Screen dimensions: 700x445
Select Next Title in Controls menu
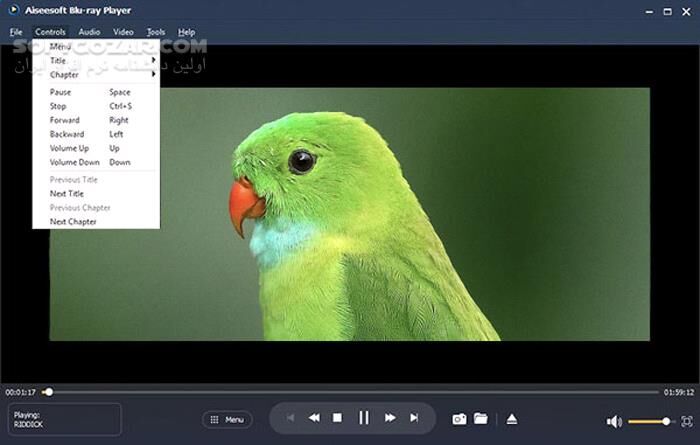[x=67, y=194]
